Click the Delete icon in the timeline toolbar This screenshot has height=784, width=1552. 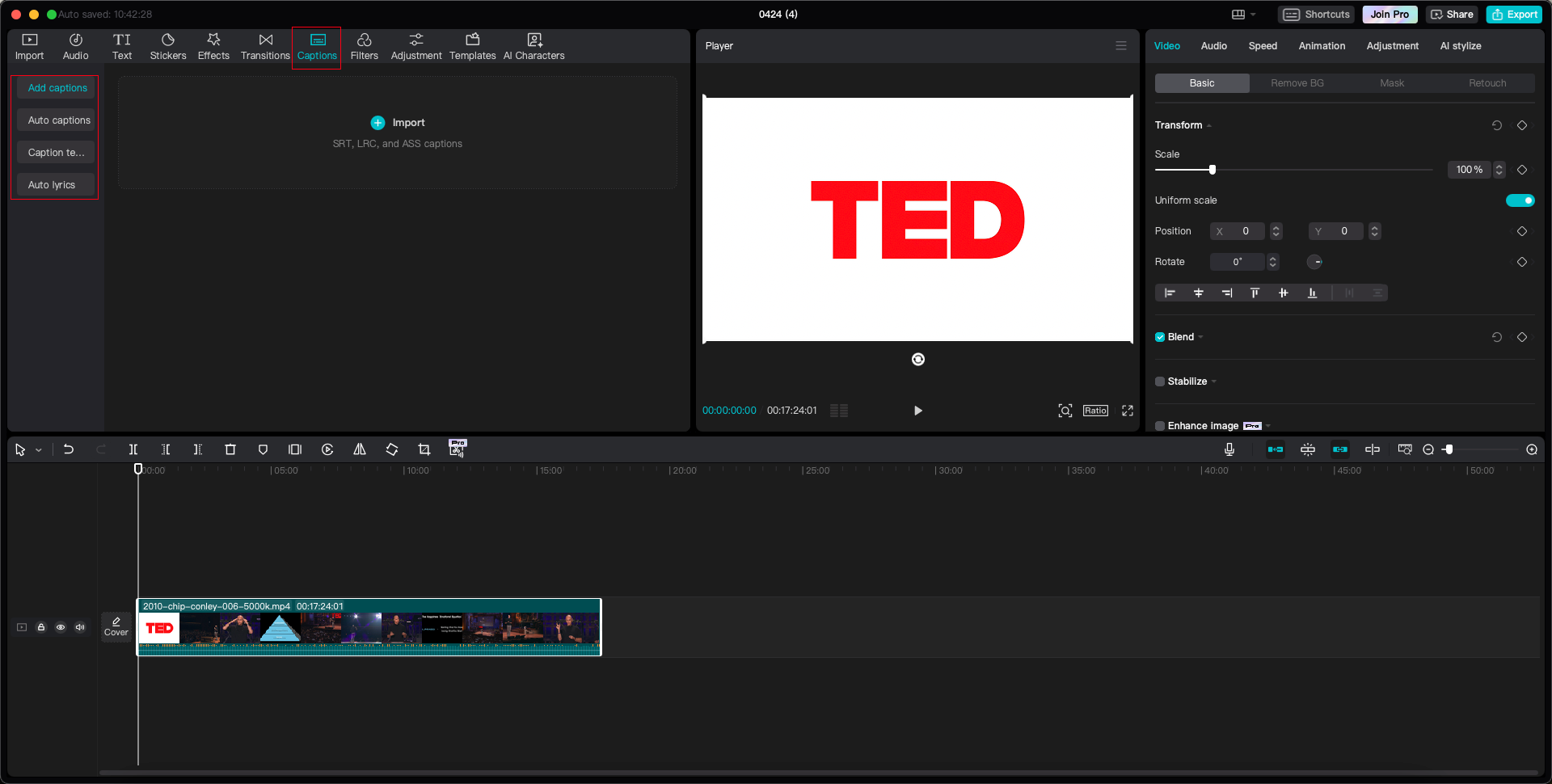point(230,449)
